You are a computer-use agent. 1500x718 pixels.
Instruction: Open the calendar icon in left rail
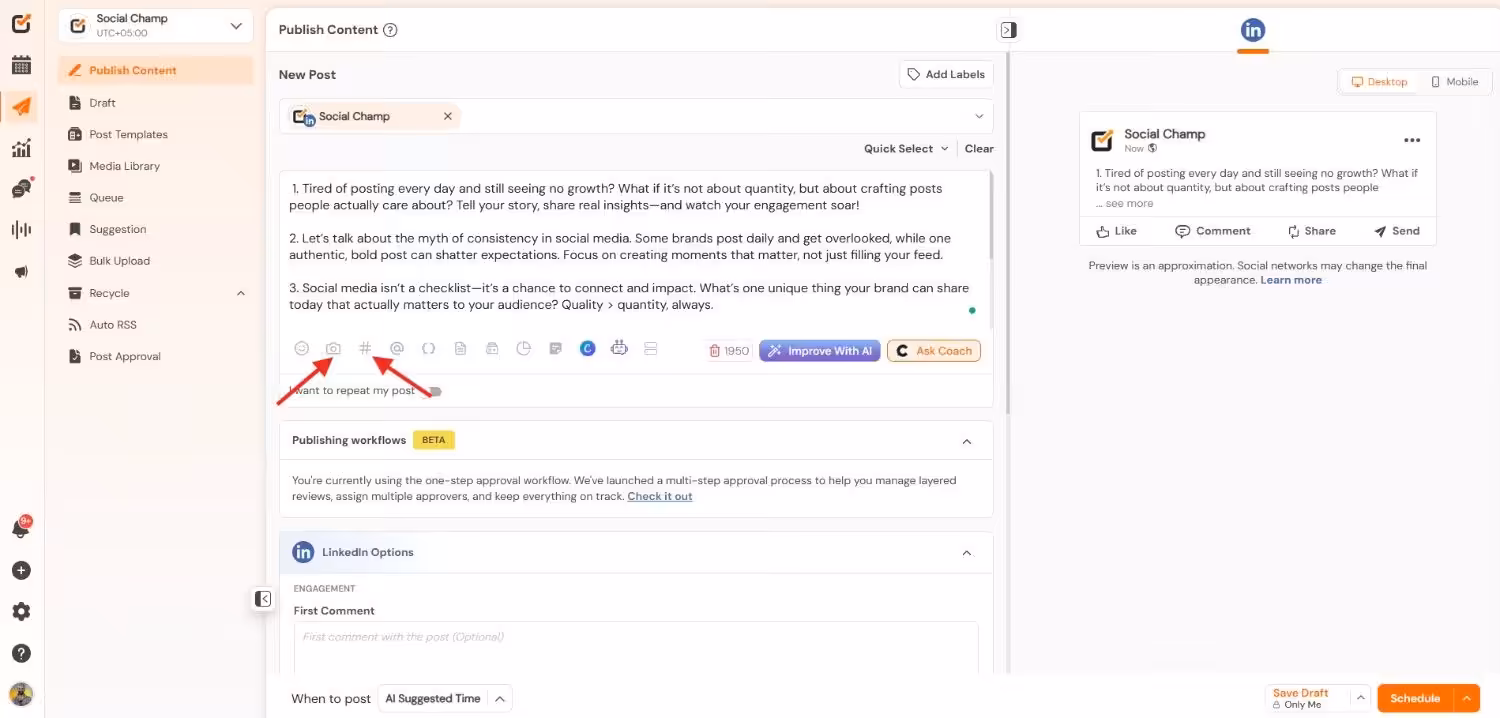pyautogui.click(x=21, y=66)
